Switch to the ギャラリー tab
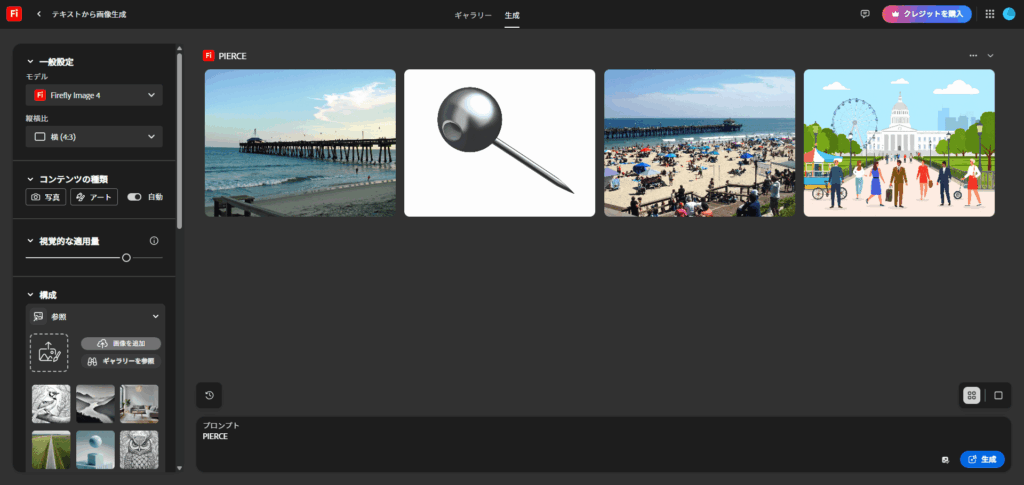 tap(473, 15)
